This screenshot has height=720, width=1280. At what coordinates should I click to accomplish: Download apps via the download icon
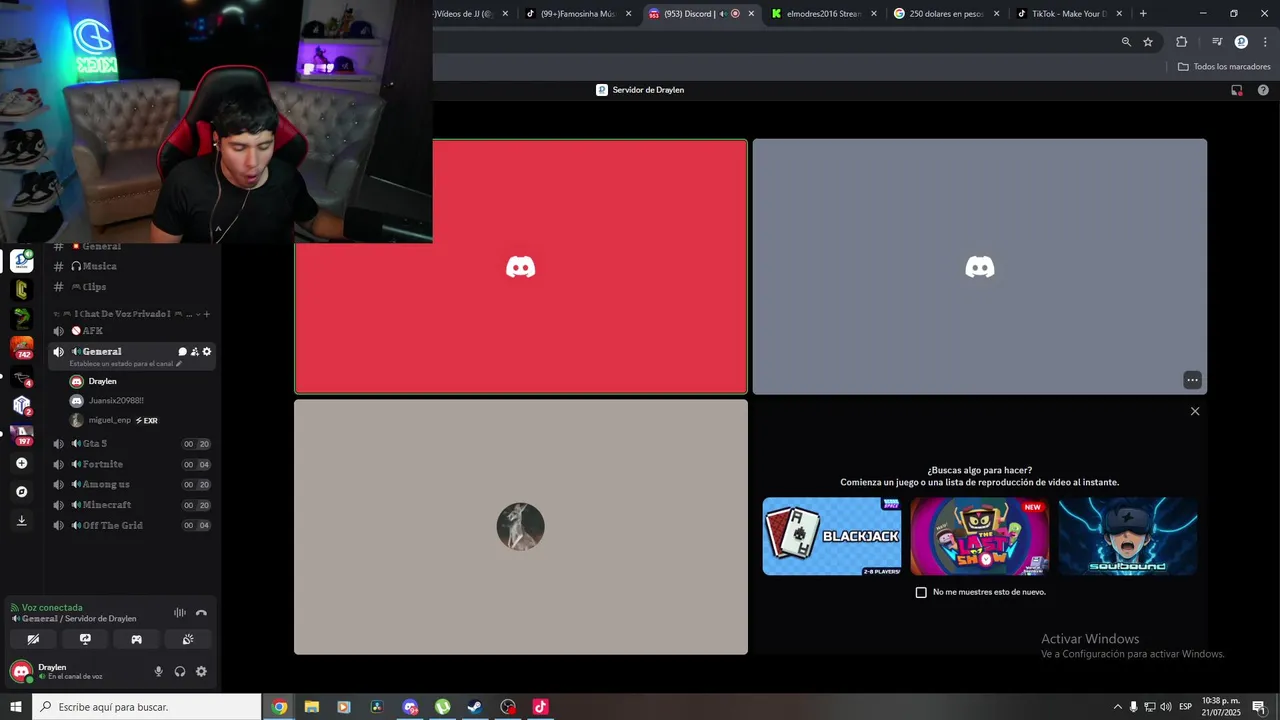(21, 520)
